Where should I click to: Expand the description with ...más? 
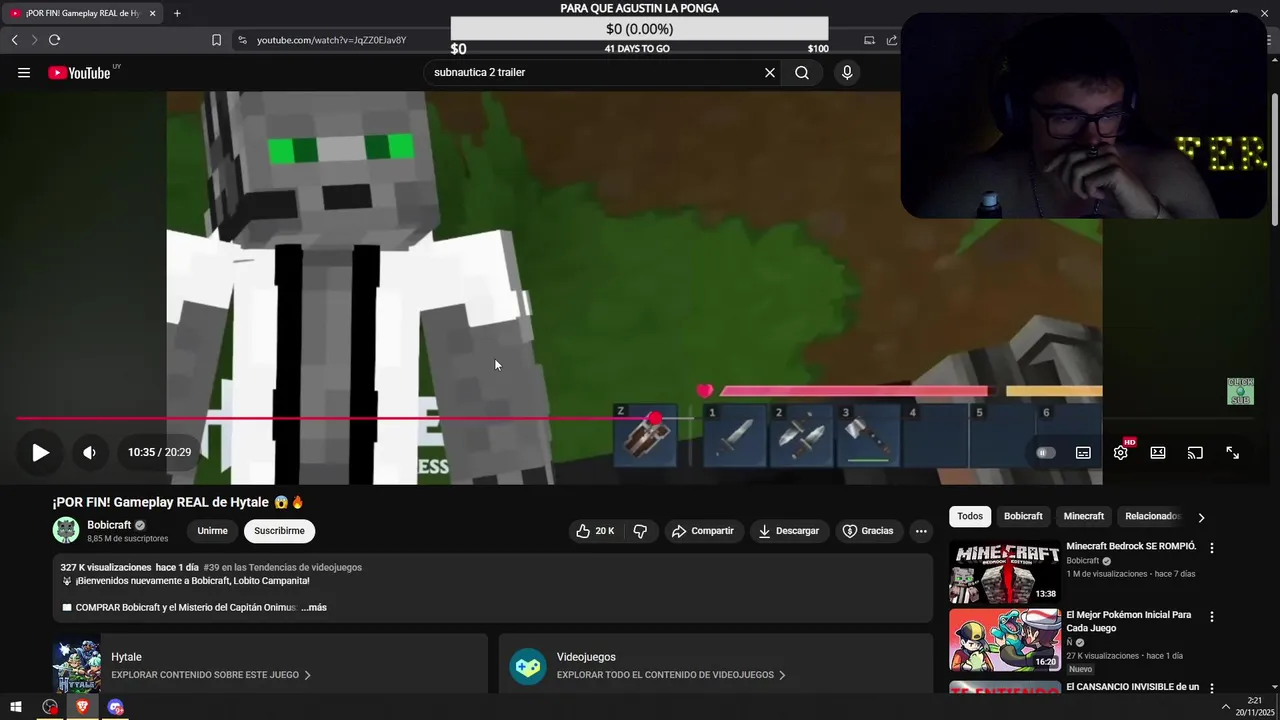click(x=314, y=607)
